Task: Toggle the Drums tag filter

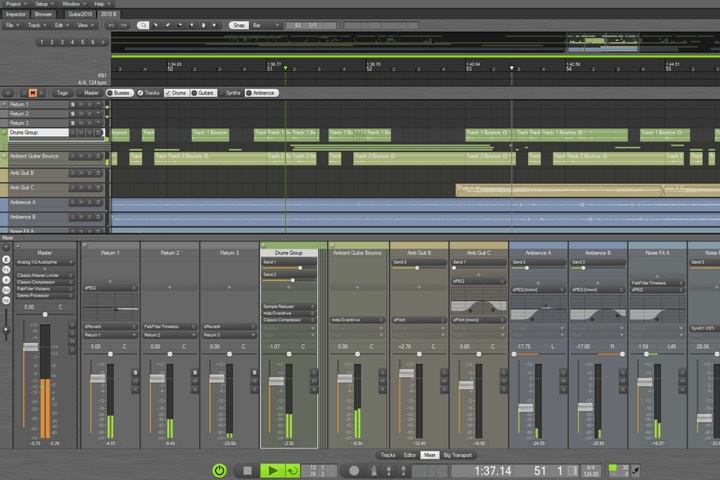Action: [x=177, y=92]
